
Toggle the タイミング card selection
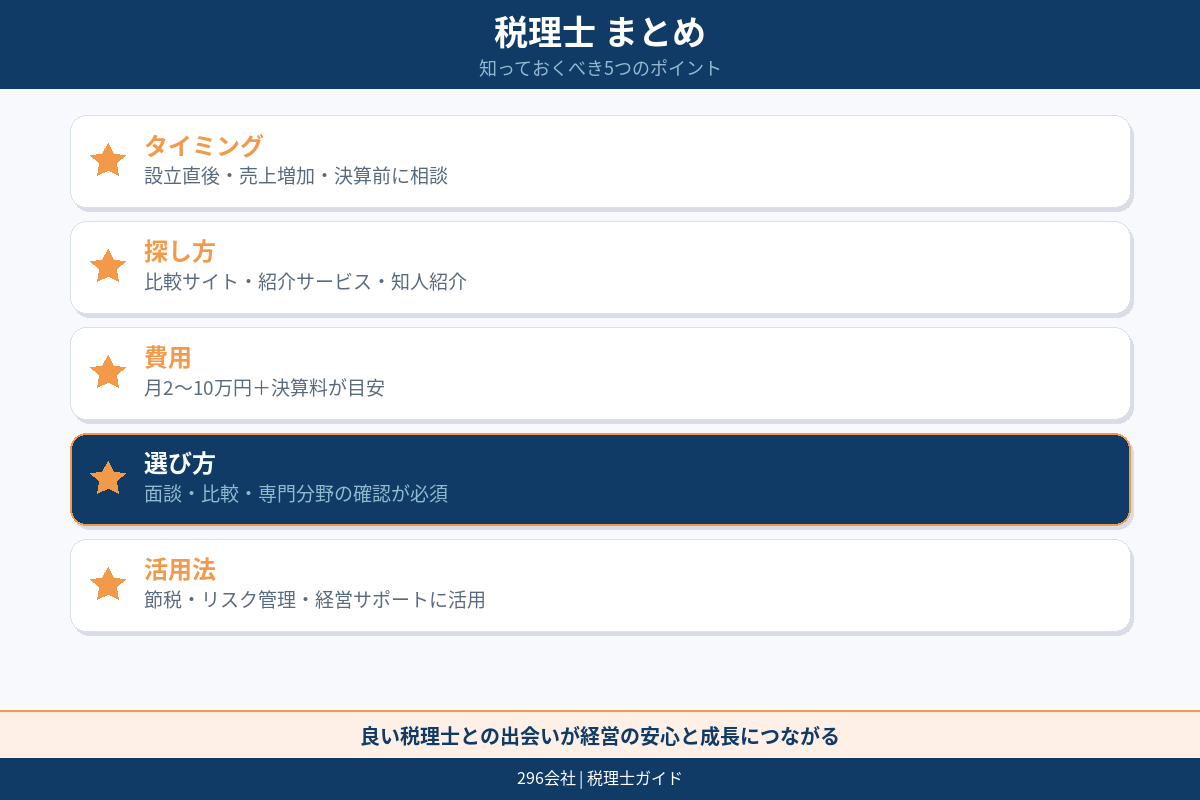tap(600, 161)
